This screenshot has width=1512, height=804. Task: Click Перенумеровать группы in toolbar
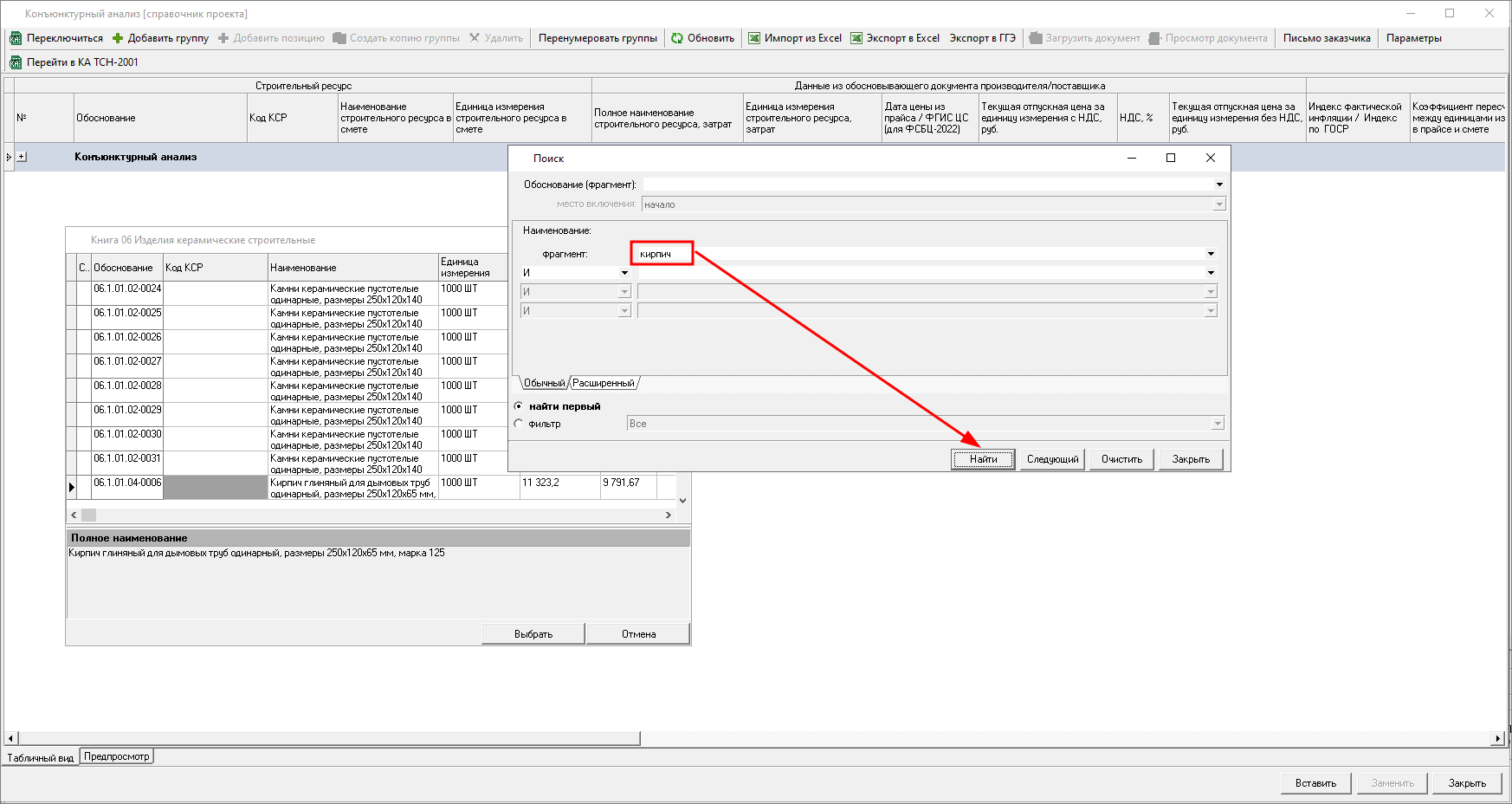(x=598, y=38)
